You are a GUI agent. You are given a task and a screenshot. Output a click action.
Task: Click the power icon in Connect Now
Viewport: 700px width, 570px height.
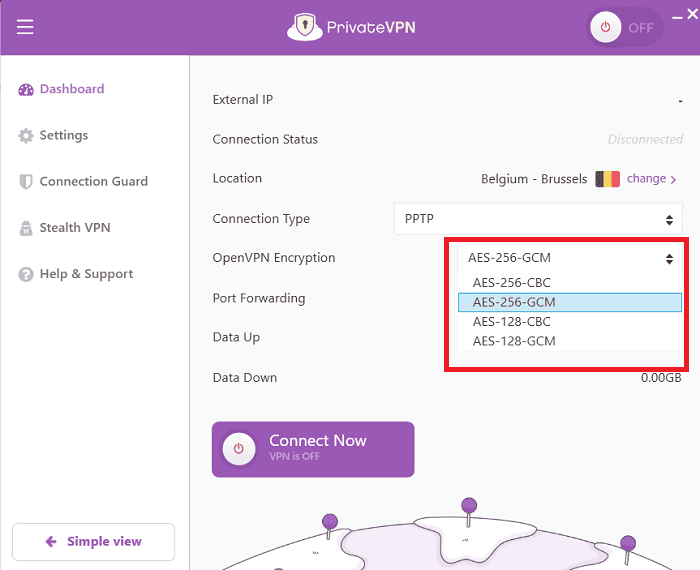(239, 449)
